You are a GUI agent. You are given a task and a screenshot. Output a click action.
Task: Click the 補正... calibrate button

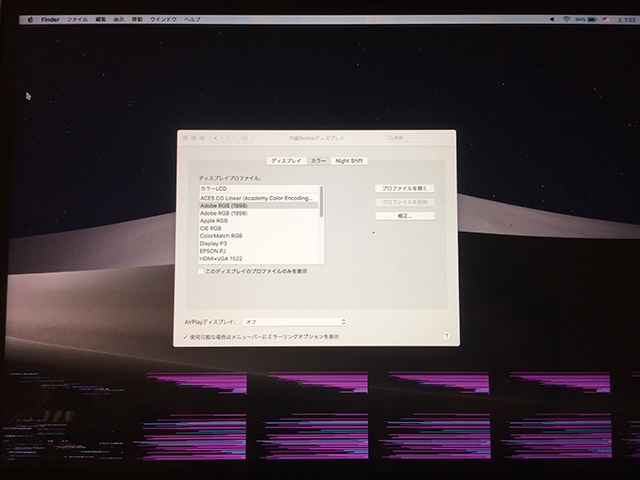tap(404, 215)
